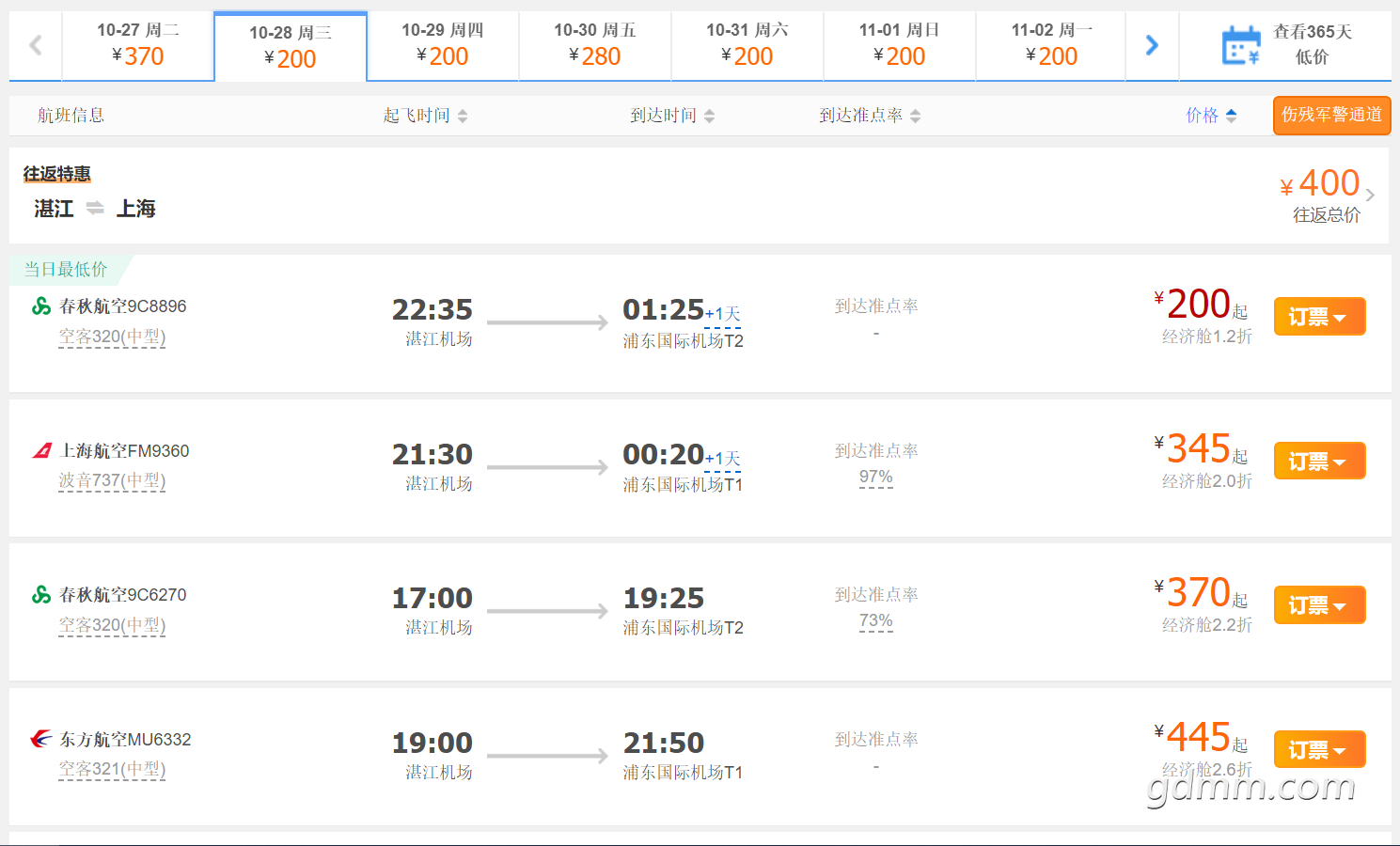Select the 10-29 Thursday date tab

click(x=443, y=45)
